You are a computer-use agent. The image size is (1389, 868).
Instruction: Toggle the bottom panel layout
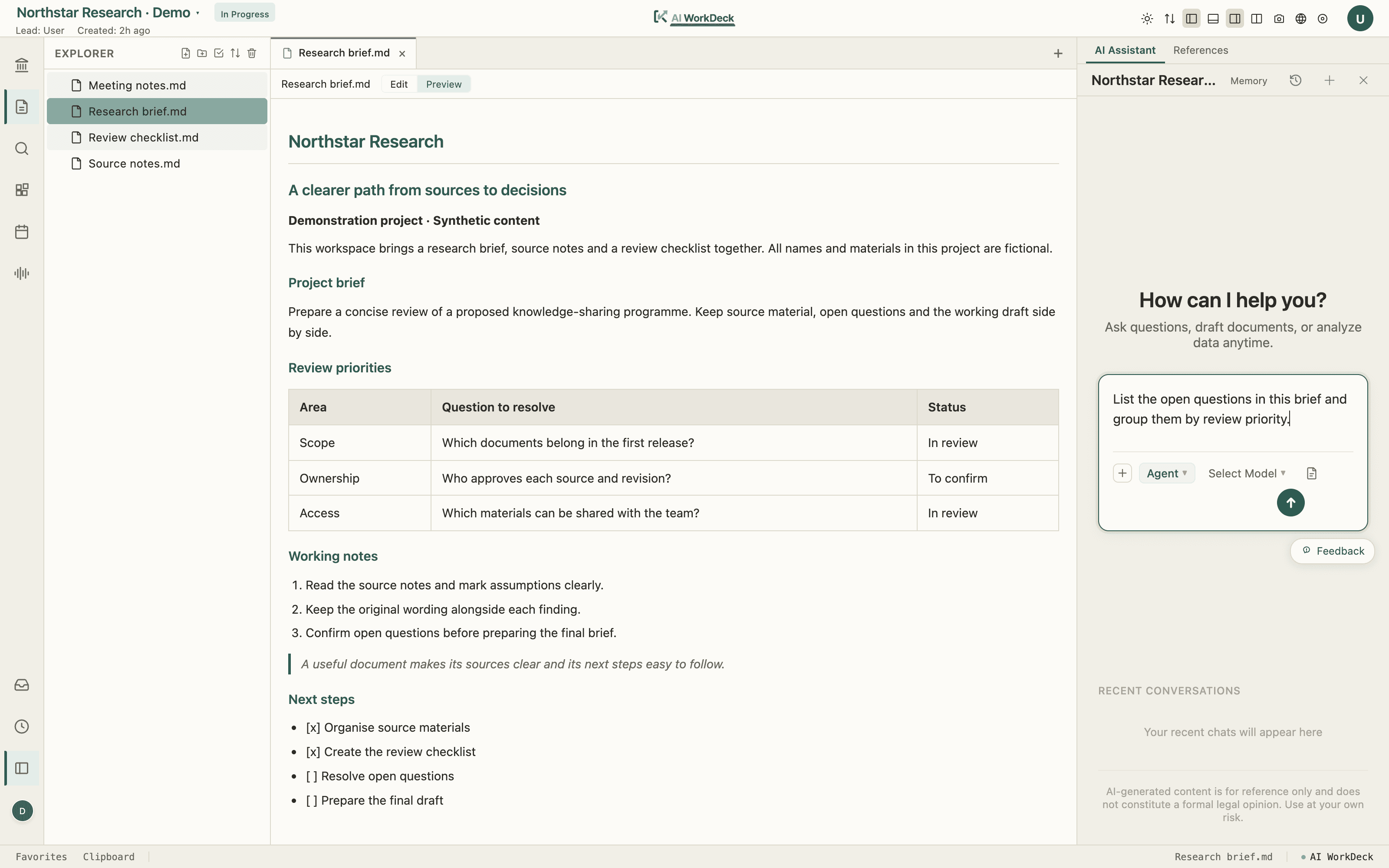click(x=1213, y=19)
